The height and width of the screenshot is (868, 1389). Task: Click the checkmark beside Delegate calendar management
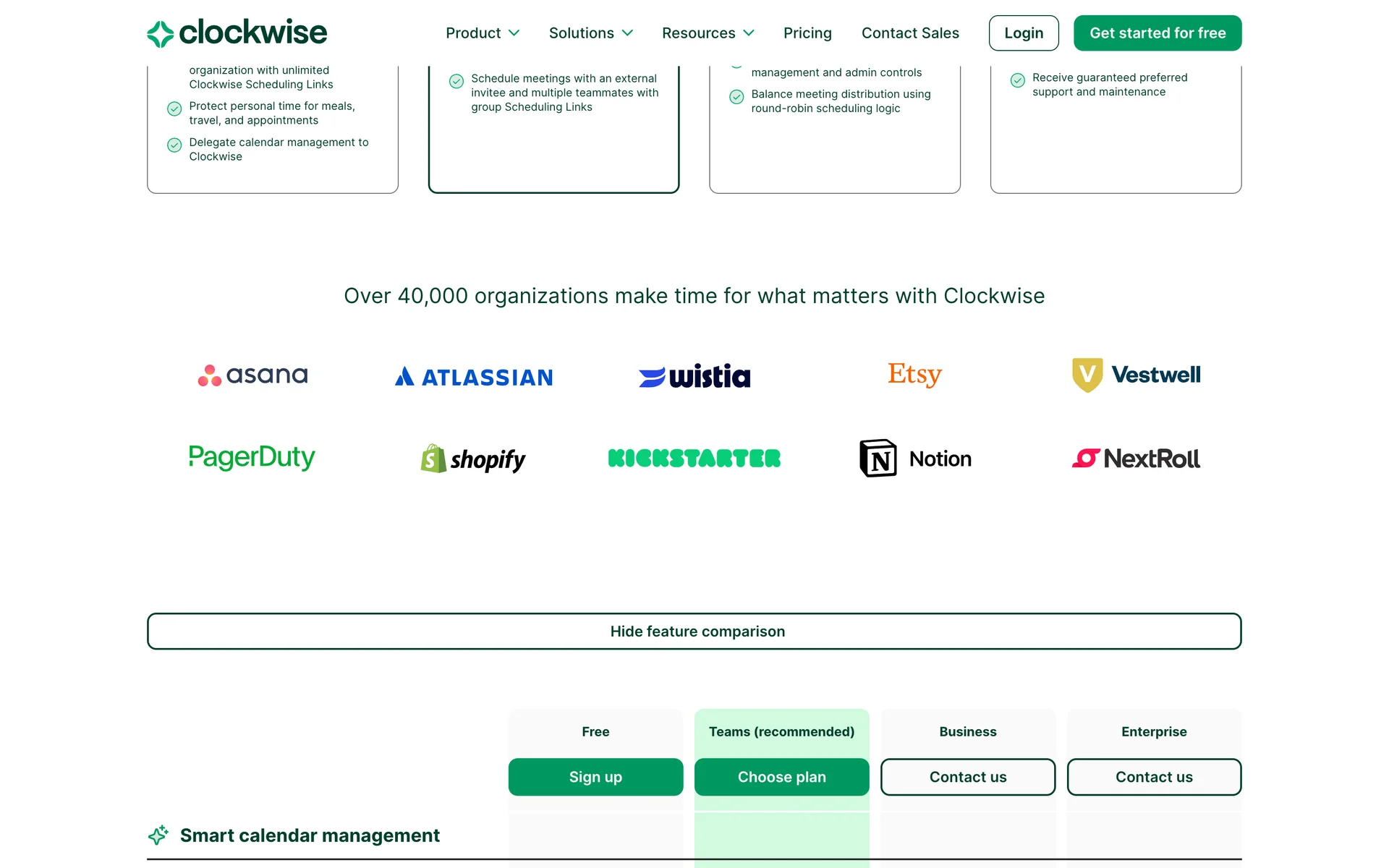[x=174, y=145]
